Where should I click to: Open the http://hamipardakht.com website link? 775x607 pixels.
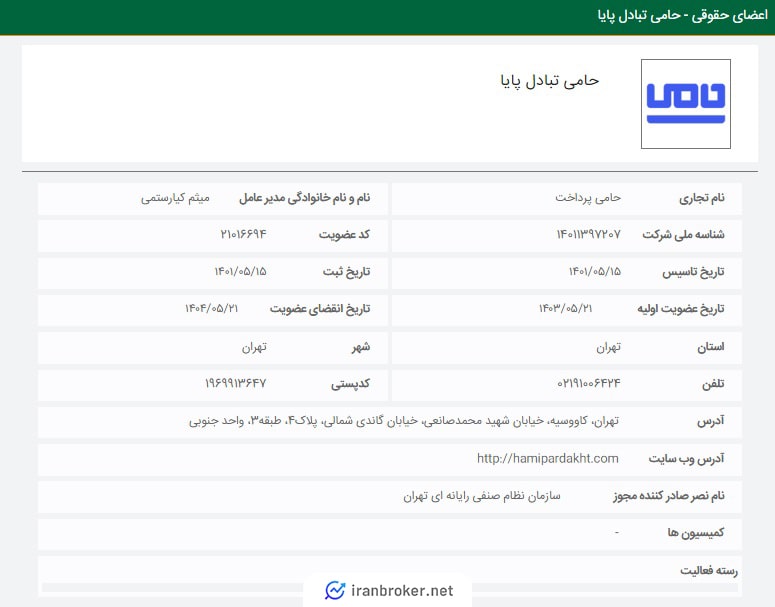click(548, 459)
